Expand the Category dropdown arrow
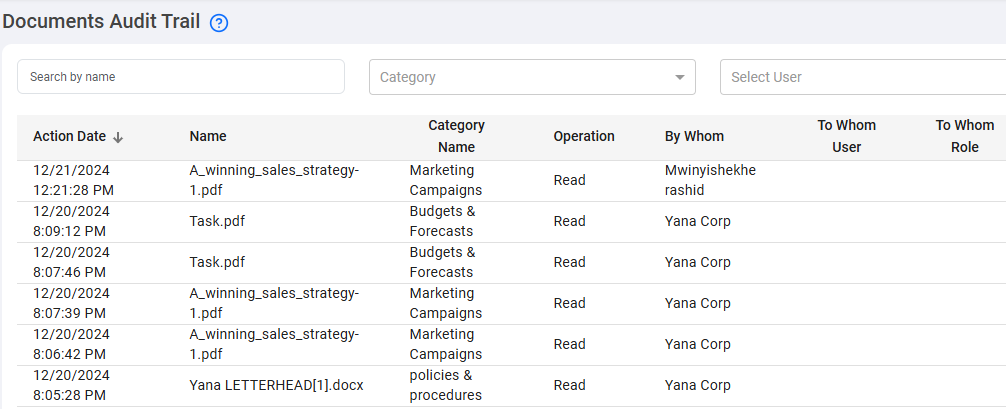This screenshot has height=409, width=1006. pyautogui.click(x=680, y=77)
